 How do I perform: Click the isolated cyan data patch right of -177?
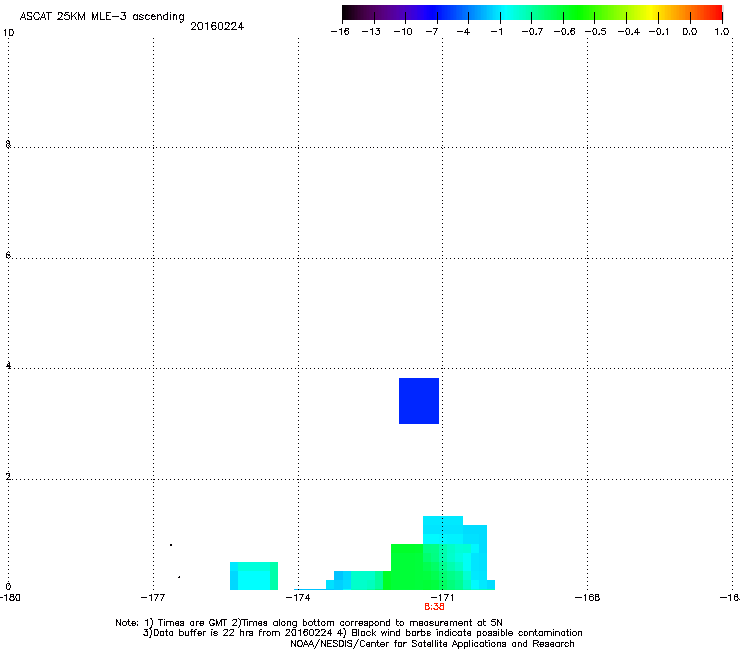(x=254, y=576)
